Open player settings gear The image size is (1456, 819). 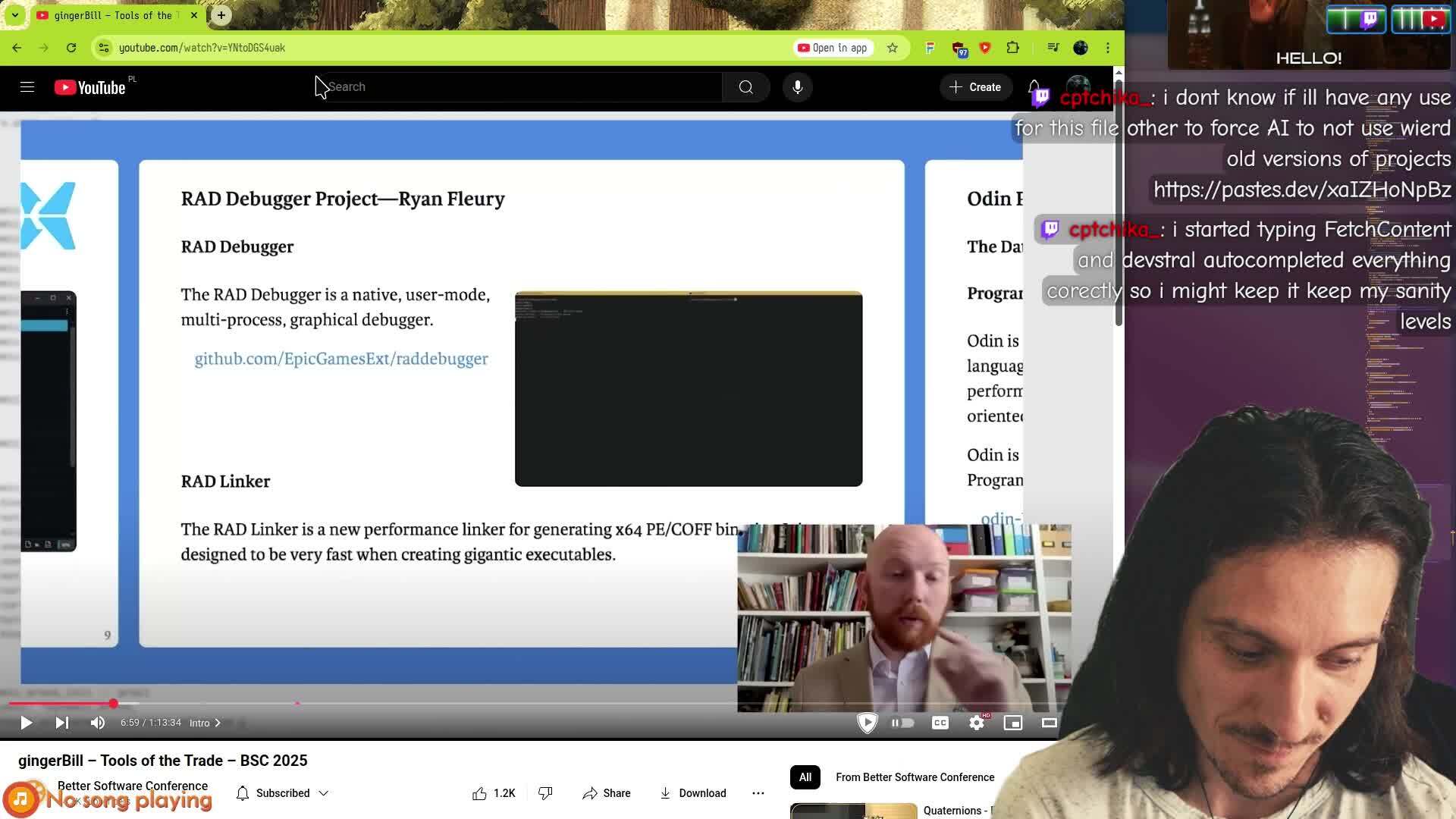pyautogui.click(x=977, y=723)
